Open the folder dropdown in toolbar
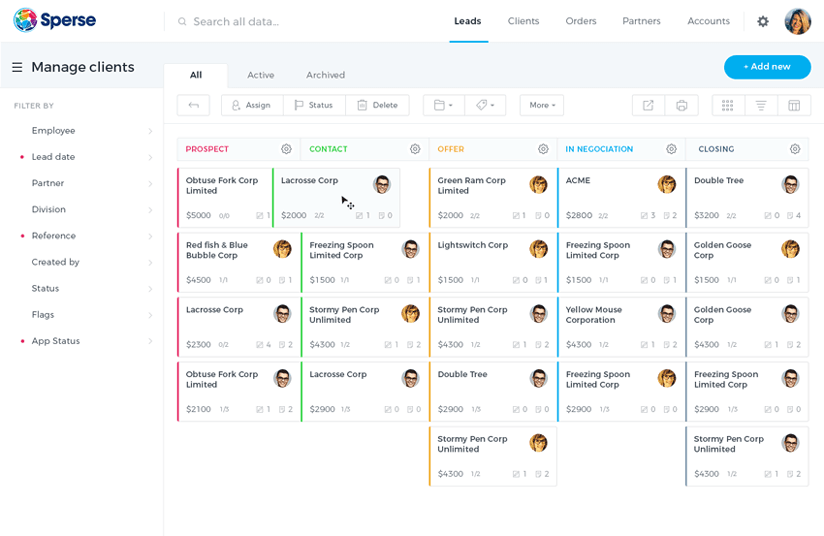824x536 pixels. [443, 105]
